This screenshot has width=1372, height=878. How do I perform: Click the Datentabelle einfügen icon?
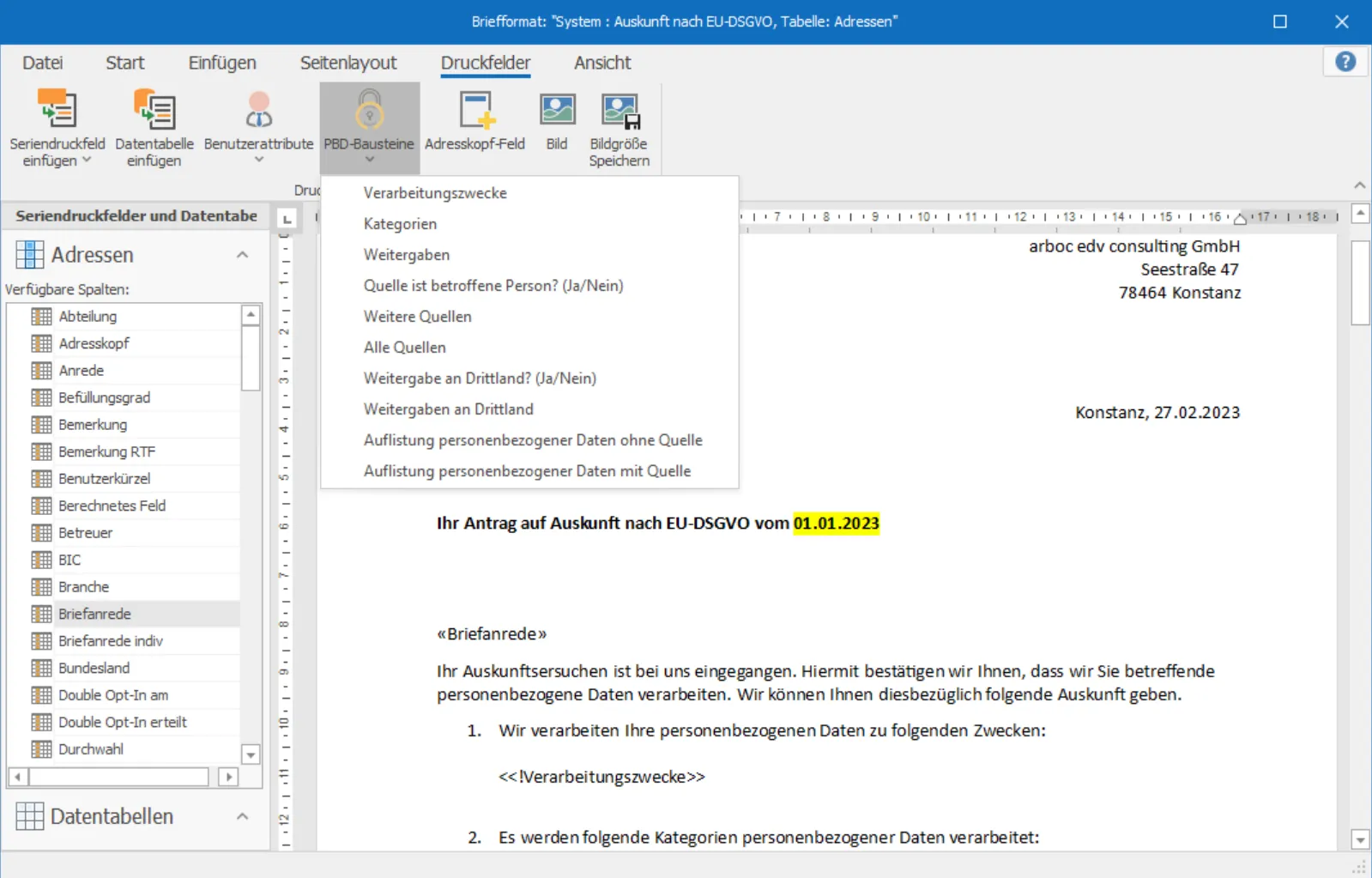point(154,109)
